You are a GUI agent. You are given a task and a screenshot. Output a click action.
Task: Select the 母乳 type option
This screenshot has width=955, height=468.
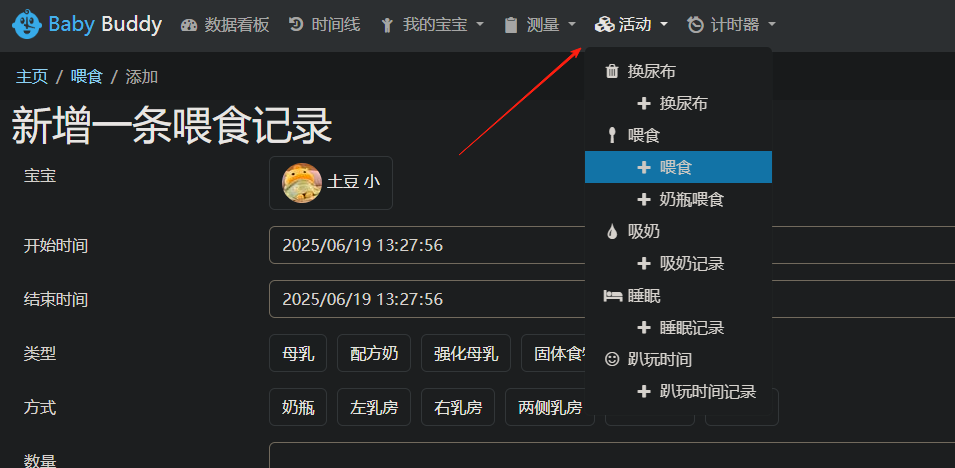coord(298,353)
